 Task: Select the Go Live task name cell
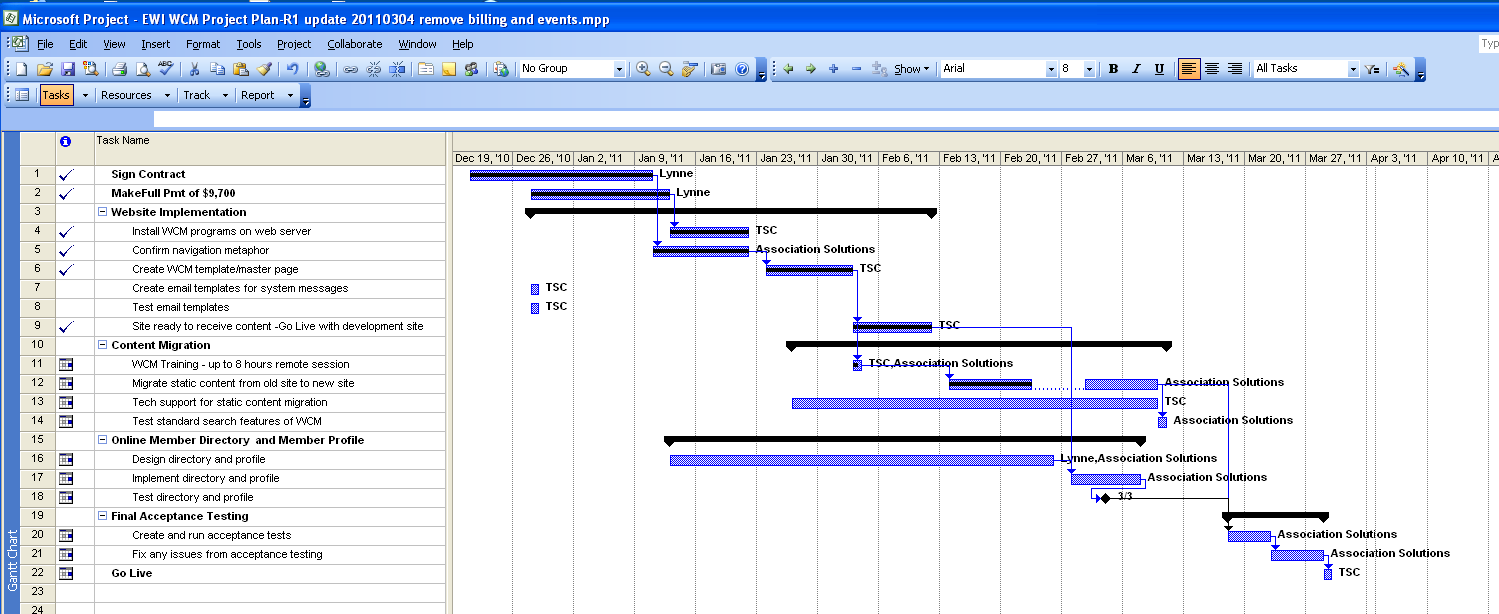pyautogui.click(x=131, y=573)
